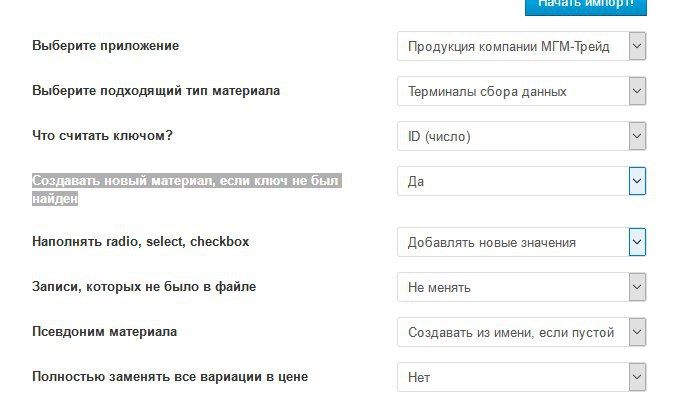The image size is (694, 407).
Task: Click the Записи, которых не было в файле label
Action: tap(144, 287)
